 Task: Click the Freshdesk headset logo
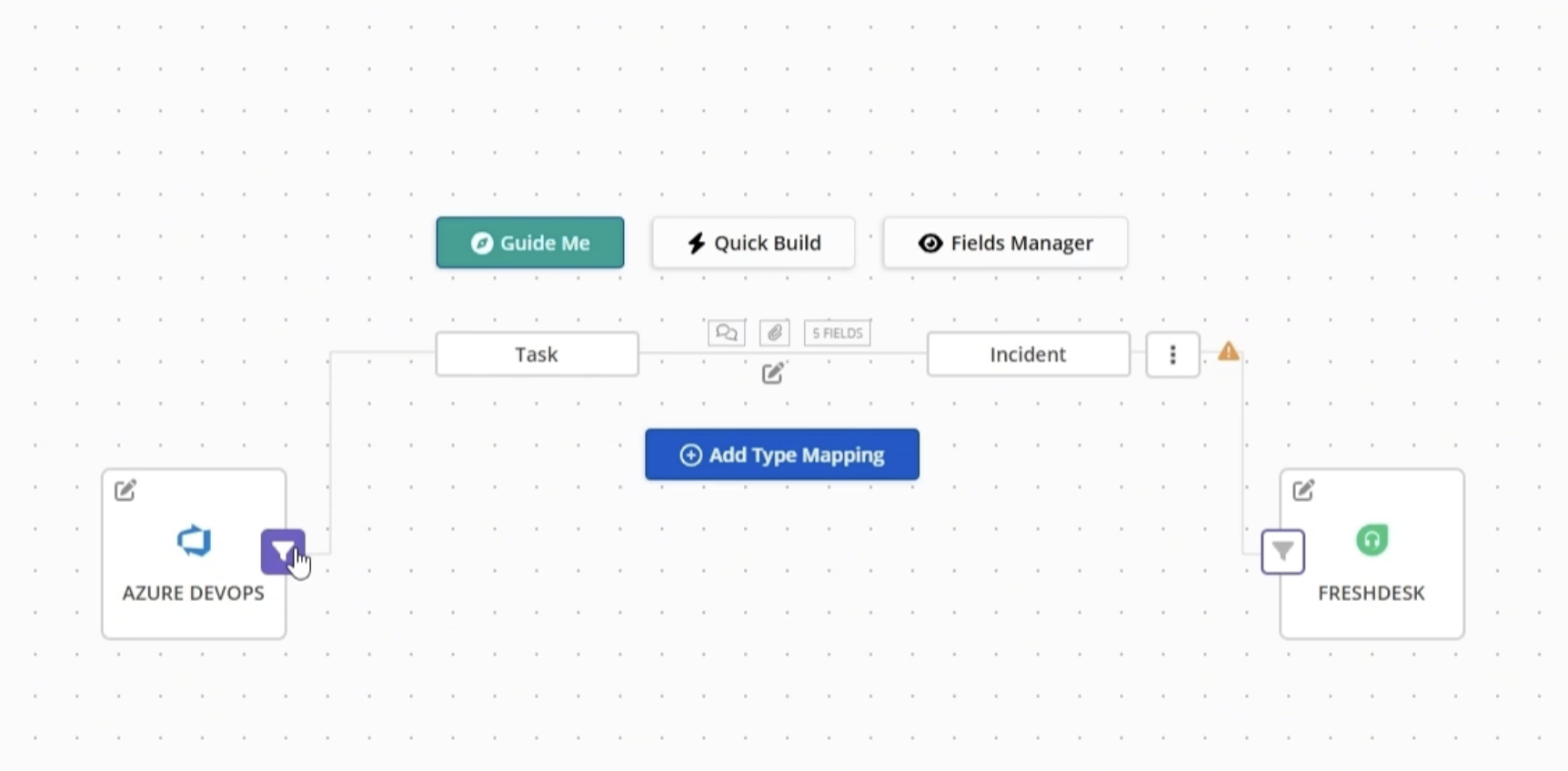click(1372, 540)
